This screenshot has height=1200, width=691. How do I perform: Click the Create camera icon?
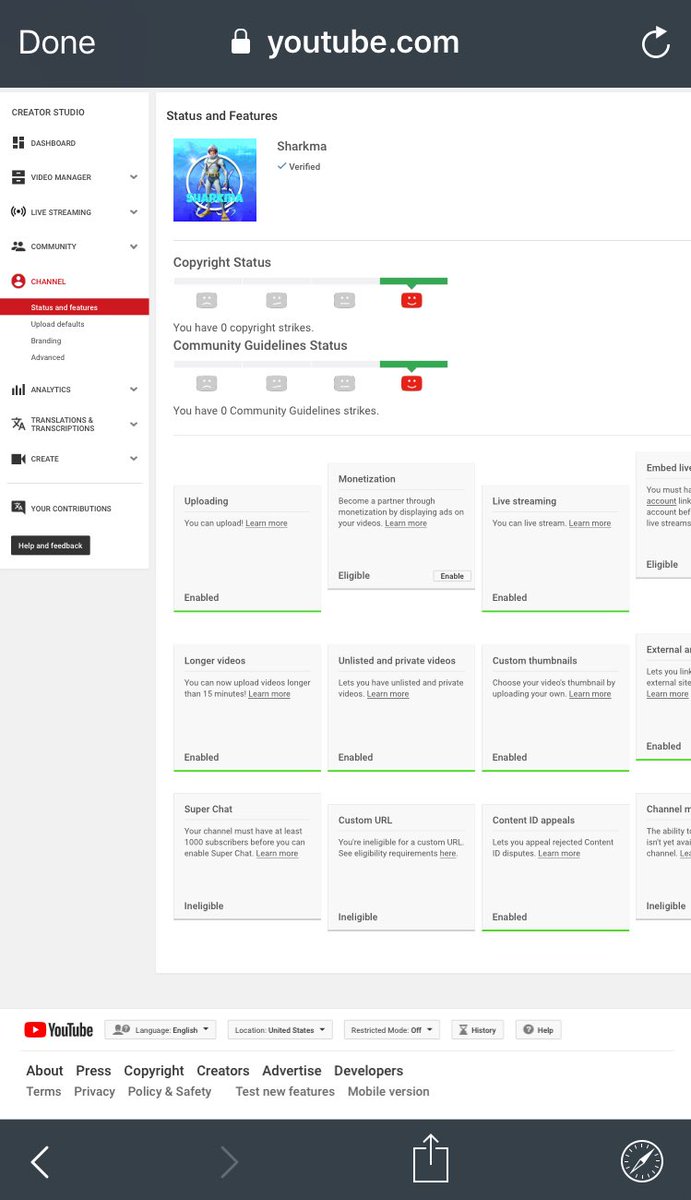pyautogui.click(x=18, y=459)
